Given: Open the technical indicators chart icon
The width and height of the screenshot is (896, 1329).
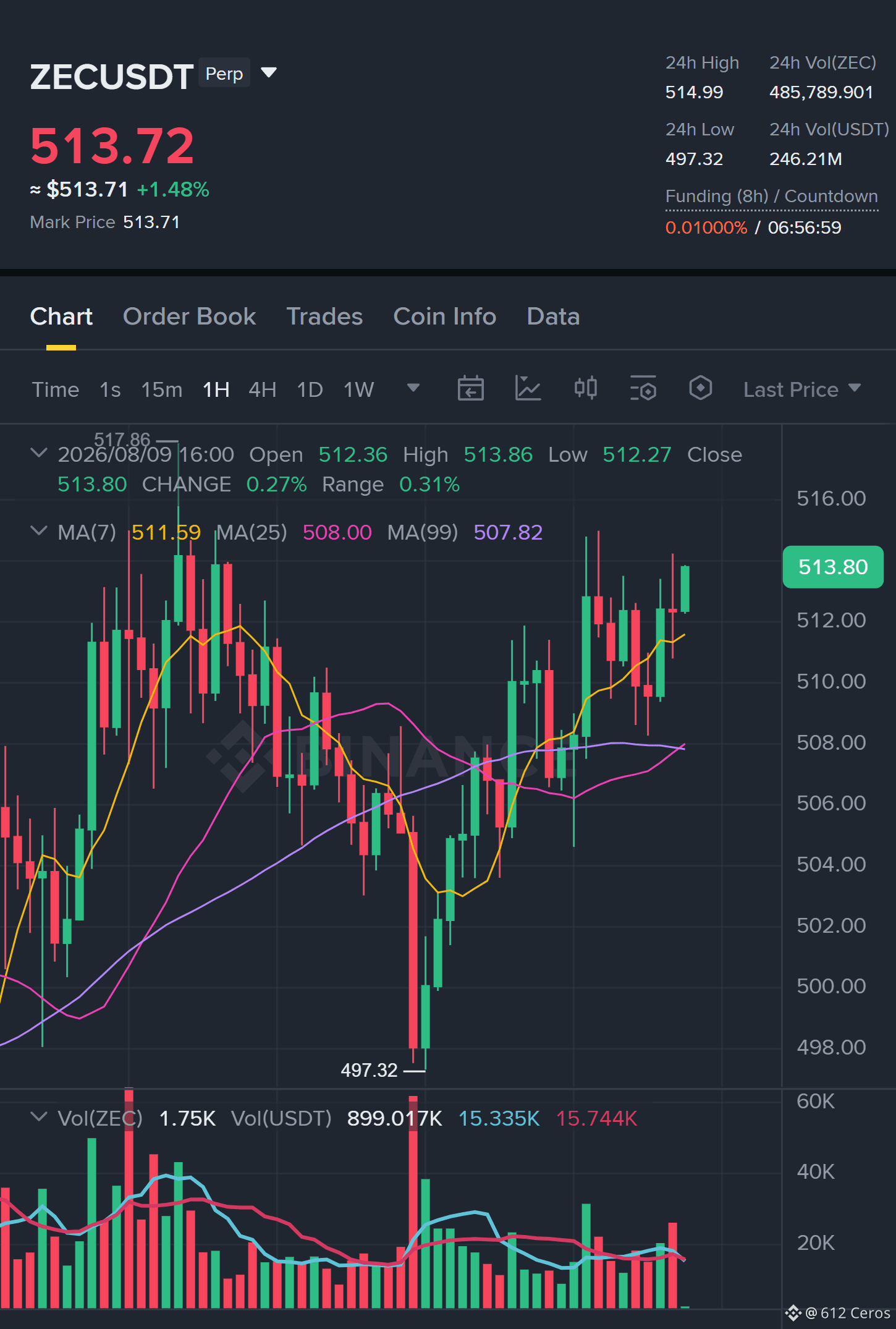Looking at the screenshot, I should click(528, 389).
